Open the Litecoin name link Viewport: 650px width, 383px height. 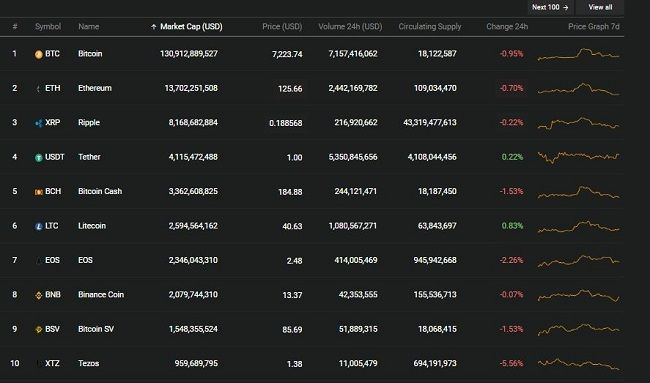(x=92, y=225)
